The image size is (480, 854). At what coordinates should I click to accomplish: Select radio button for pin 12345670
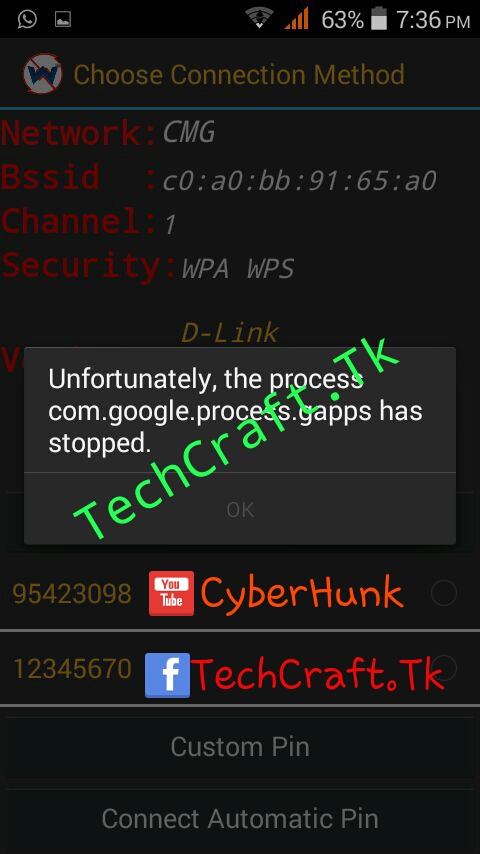click(445, 668)
